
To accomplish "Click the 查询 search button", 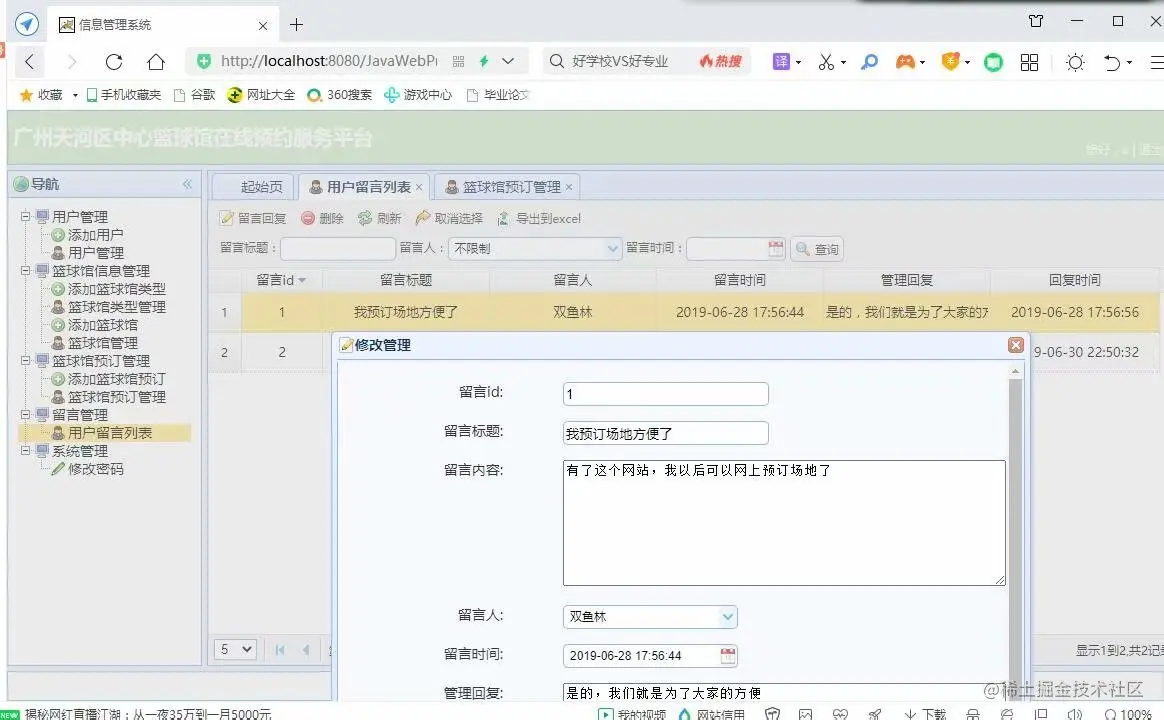I will click(817, 249).
